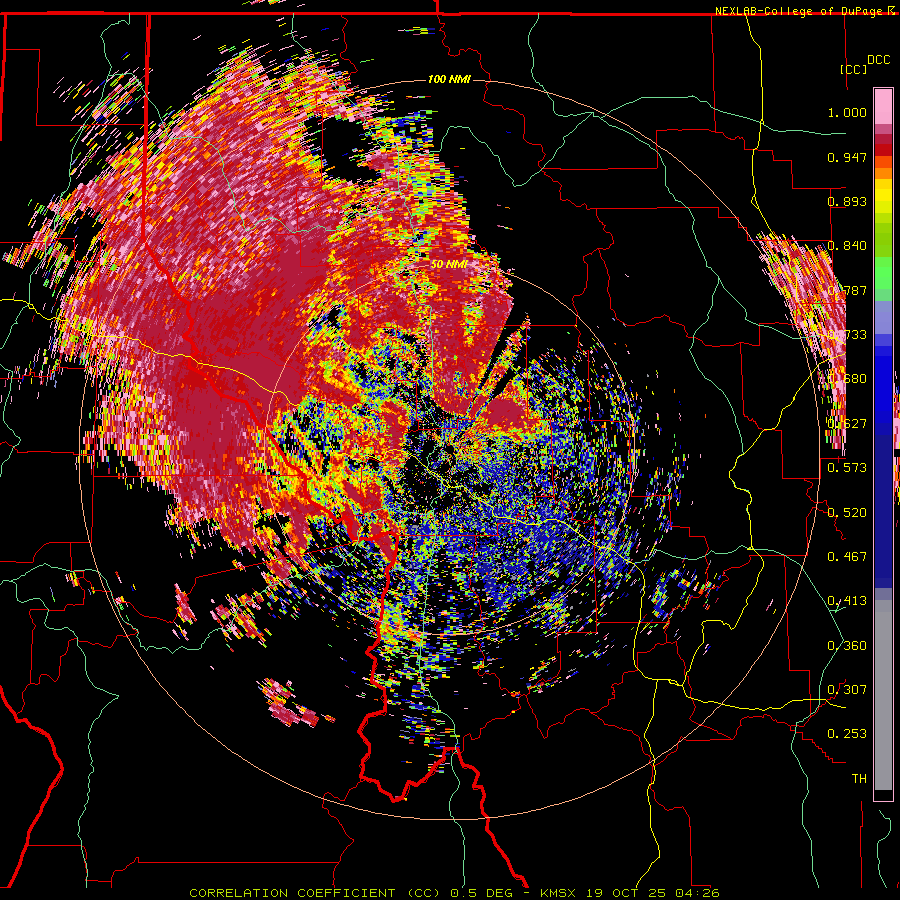
Task: Click the 0.893 color scale value
Action: click(x=847, y=201)
